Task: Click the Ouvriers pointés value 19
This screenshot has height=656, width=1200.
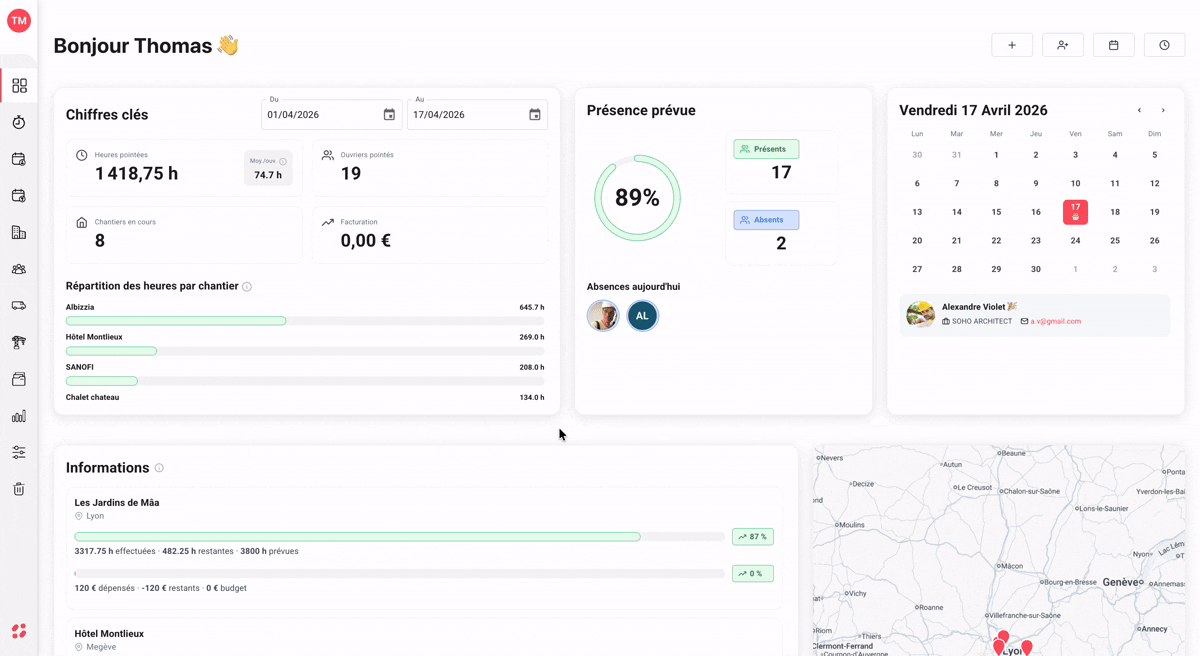Action: [x=351, y=174]
